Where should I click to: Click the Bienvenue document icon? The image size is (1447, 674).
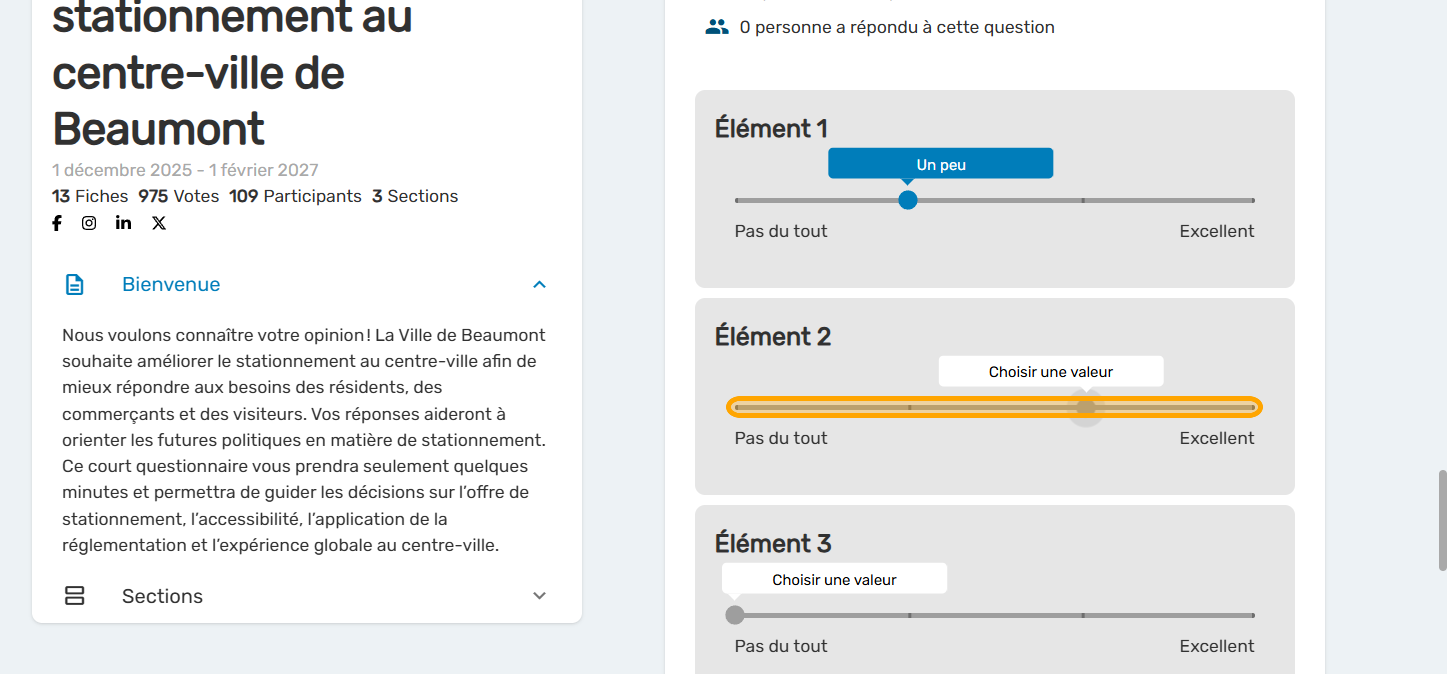75,285
